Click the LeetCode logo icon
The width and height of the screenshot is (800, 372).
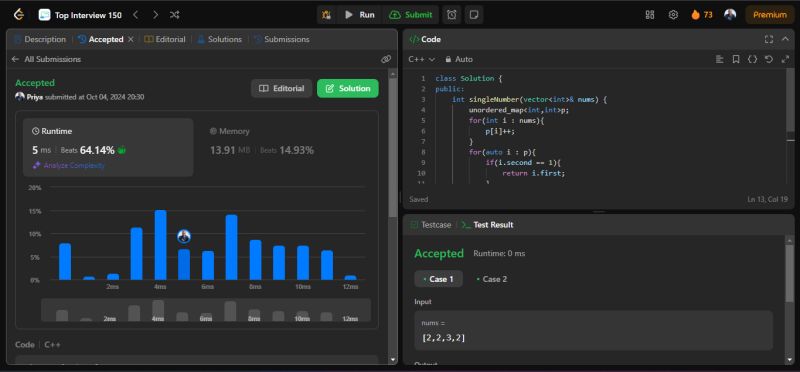(19, 15)
